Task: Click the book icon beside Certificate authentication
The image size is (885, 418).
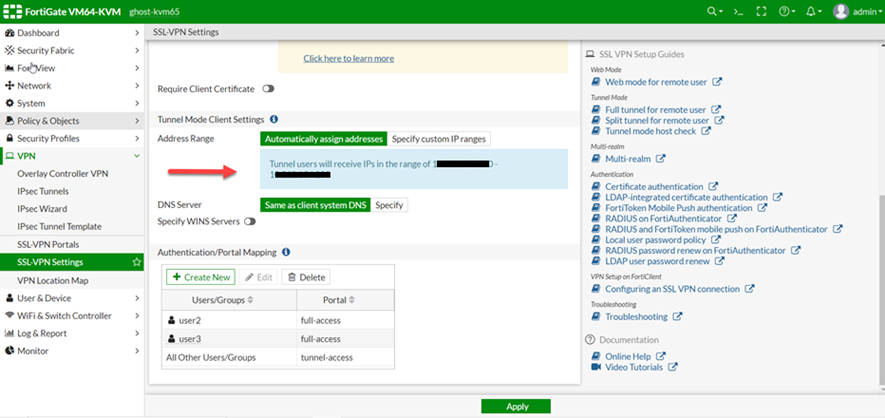Action: (x=595, y=186)
